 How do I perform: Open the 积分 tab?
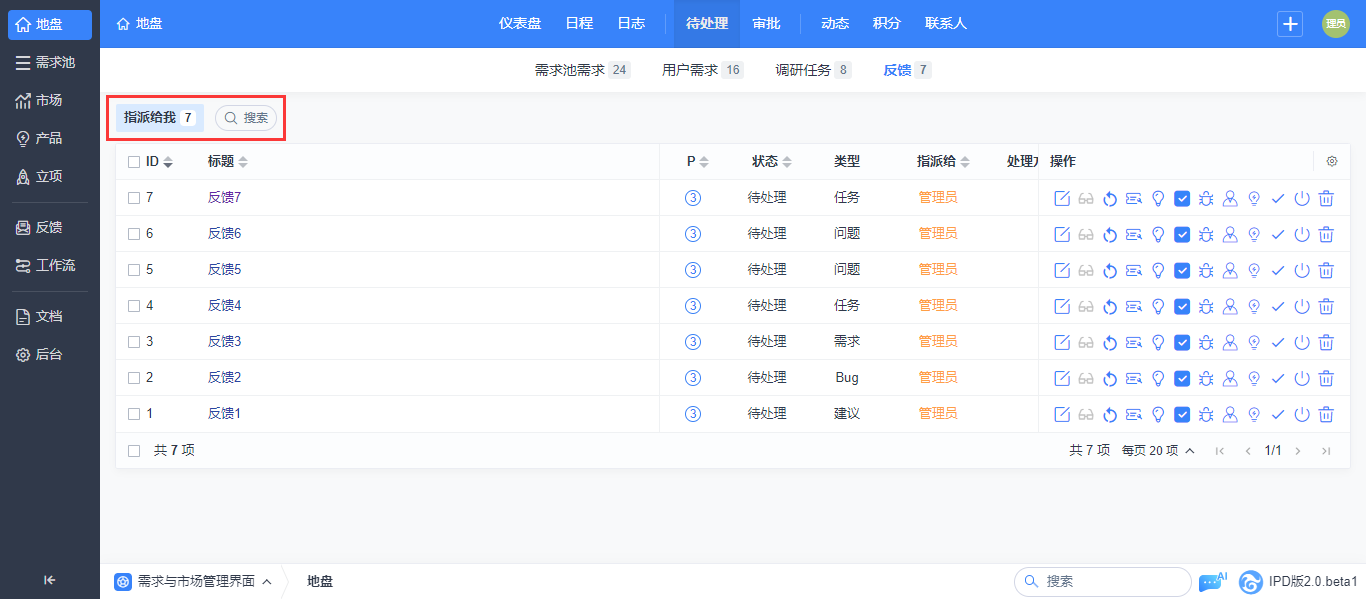(886, 24)
